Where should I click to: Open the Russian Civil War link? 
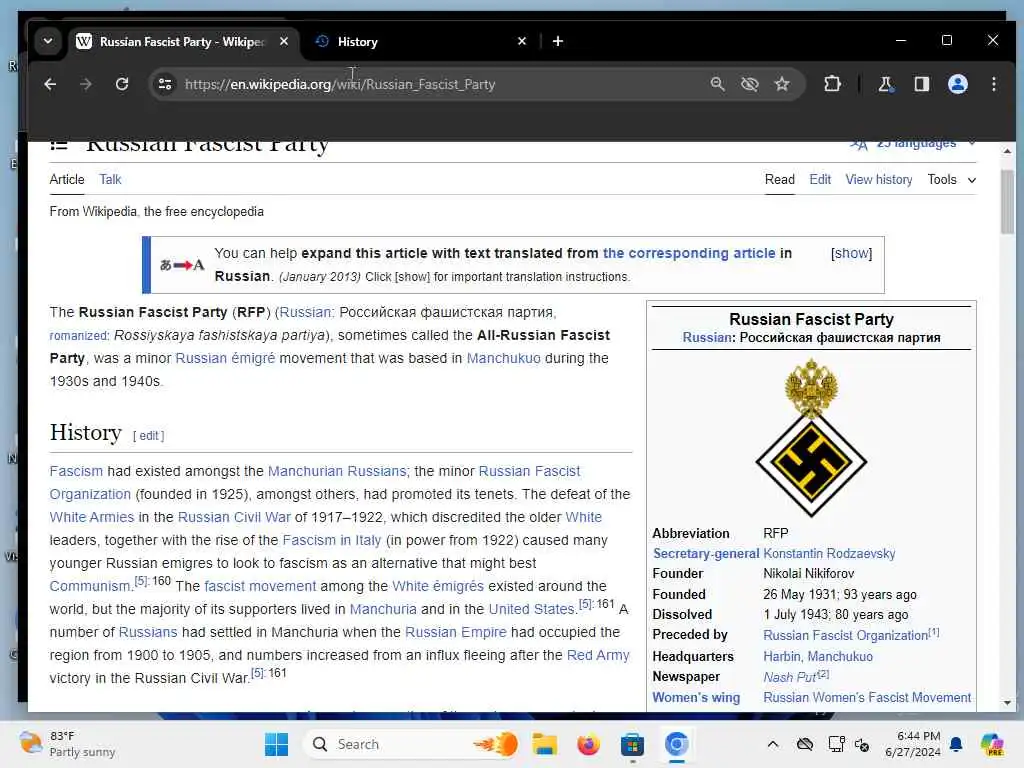[234, 517]
